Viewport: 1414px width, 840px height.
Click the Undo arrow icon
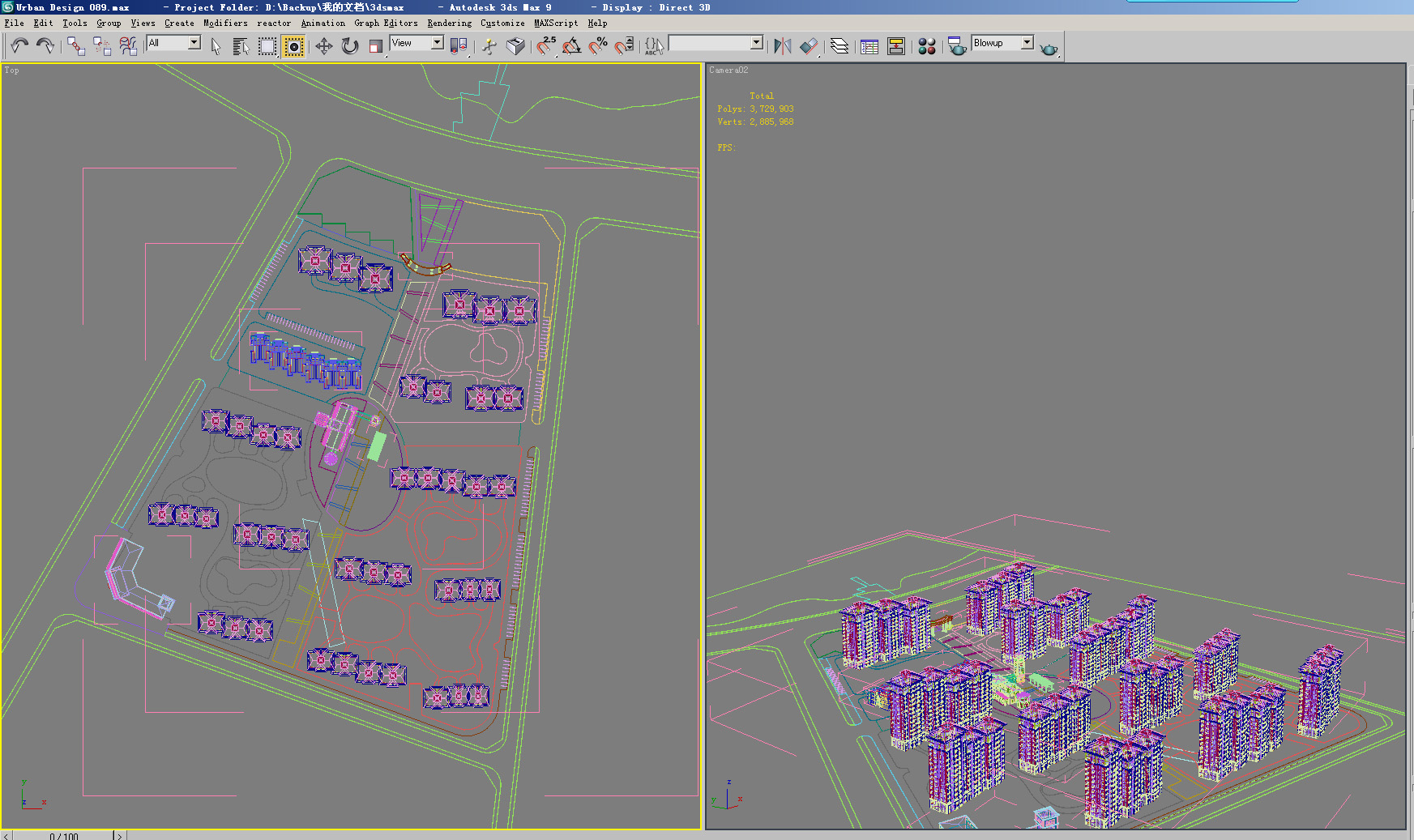(x=19, y=45)
